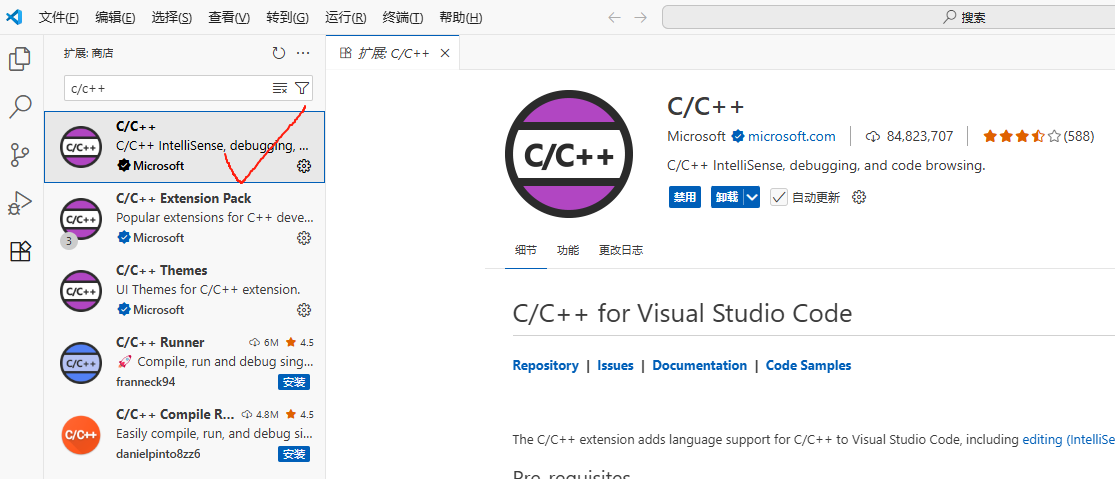Click the Uninstall button

pyautogui.click(x=727, y=197)
